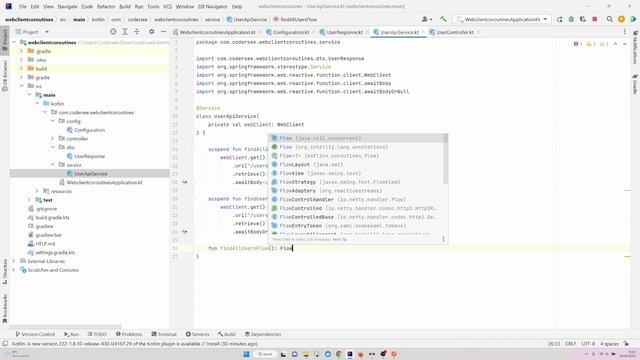
Task: Open the Services tool window
Action: tap(197, 334)
